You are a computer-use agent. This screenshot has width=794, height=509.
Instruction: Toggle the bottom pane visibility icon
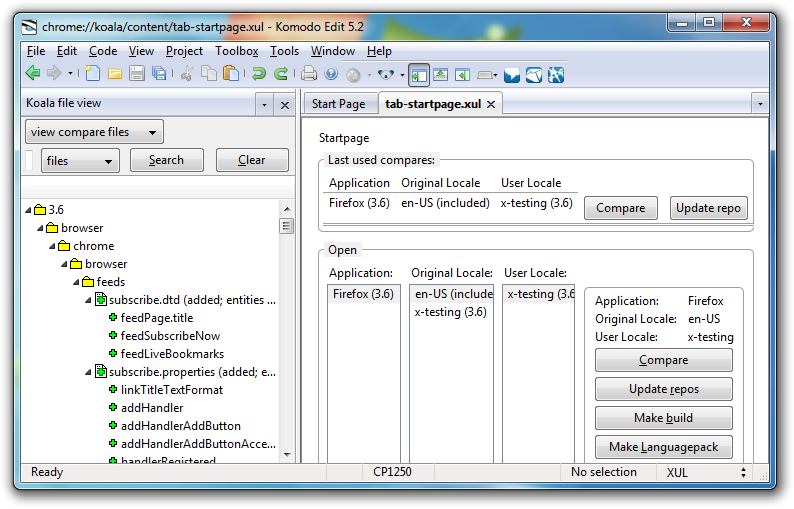441,75
